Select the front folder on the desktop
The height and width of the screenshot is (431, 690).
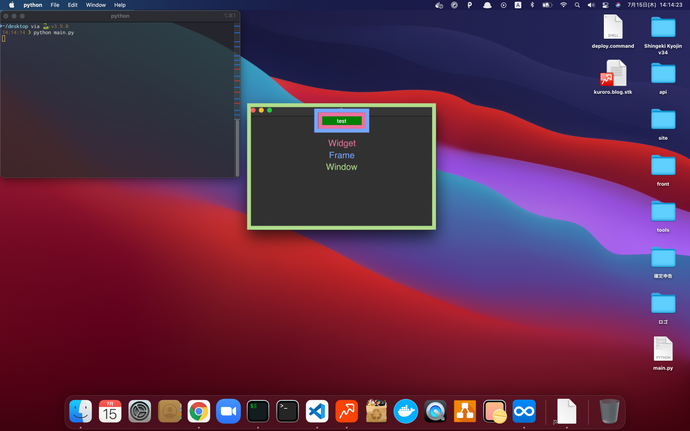pos(663,170)
